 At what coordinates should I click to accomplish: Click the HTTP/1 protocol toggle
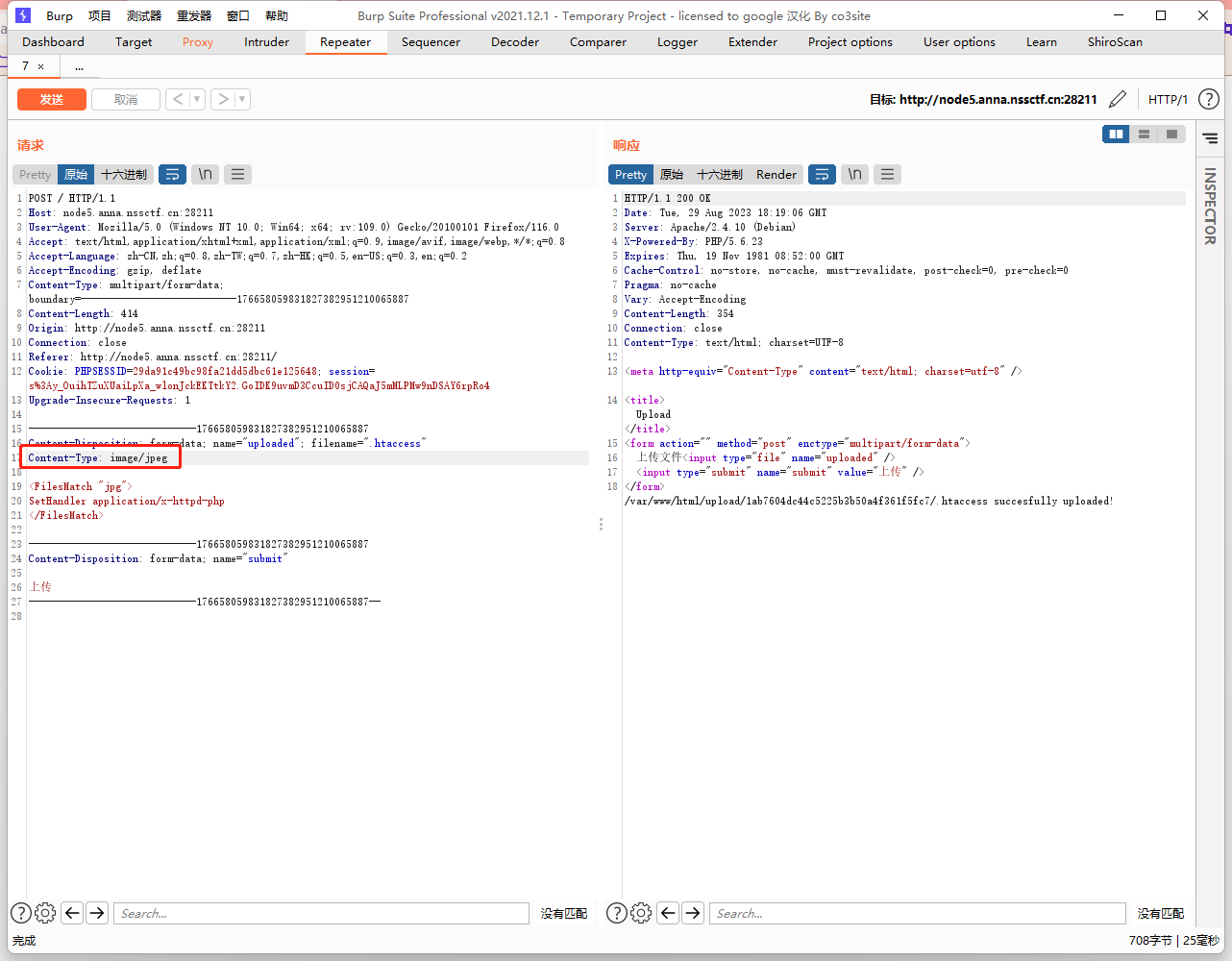1168,99
